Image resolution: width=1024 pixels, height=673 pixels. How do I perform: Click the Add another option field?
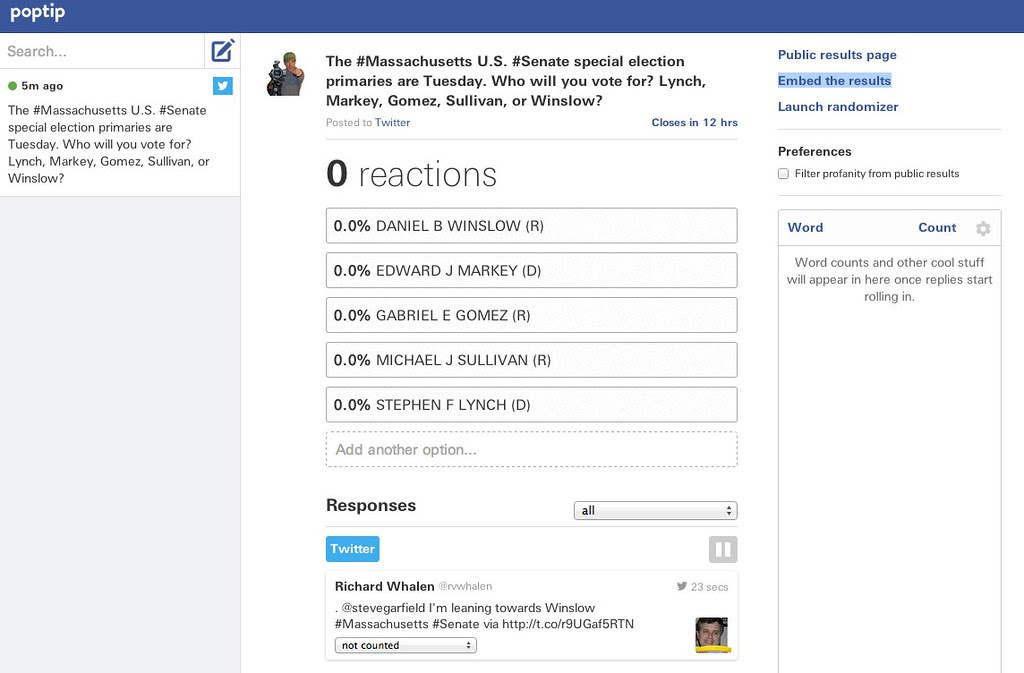(532, 449)
